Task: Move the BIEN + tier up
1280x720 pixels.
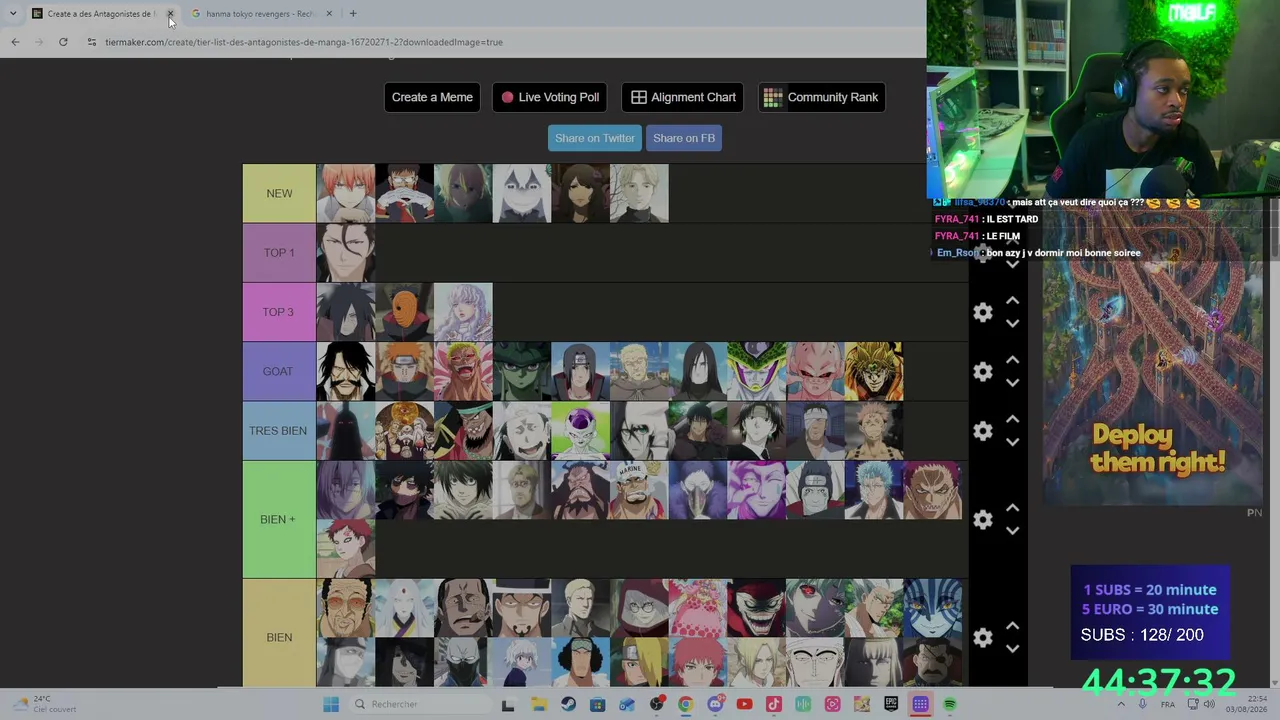Action: coord(1012,507)
